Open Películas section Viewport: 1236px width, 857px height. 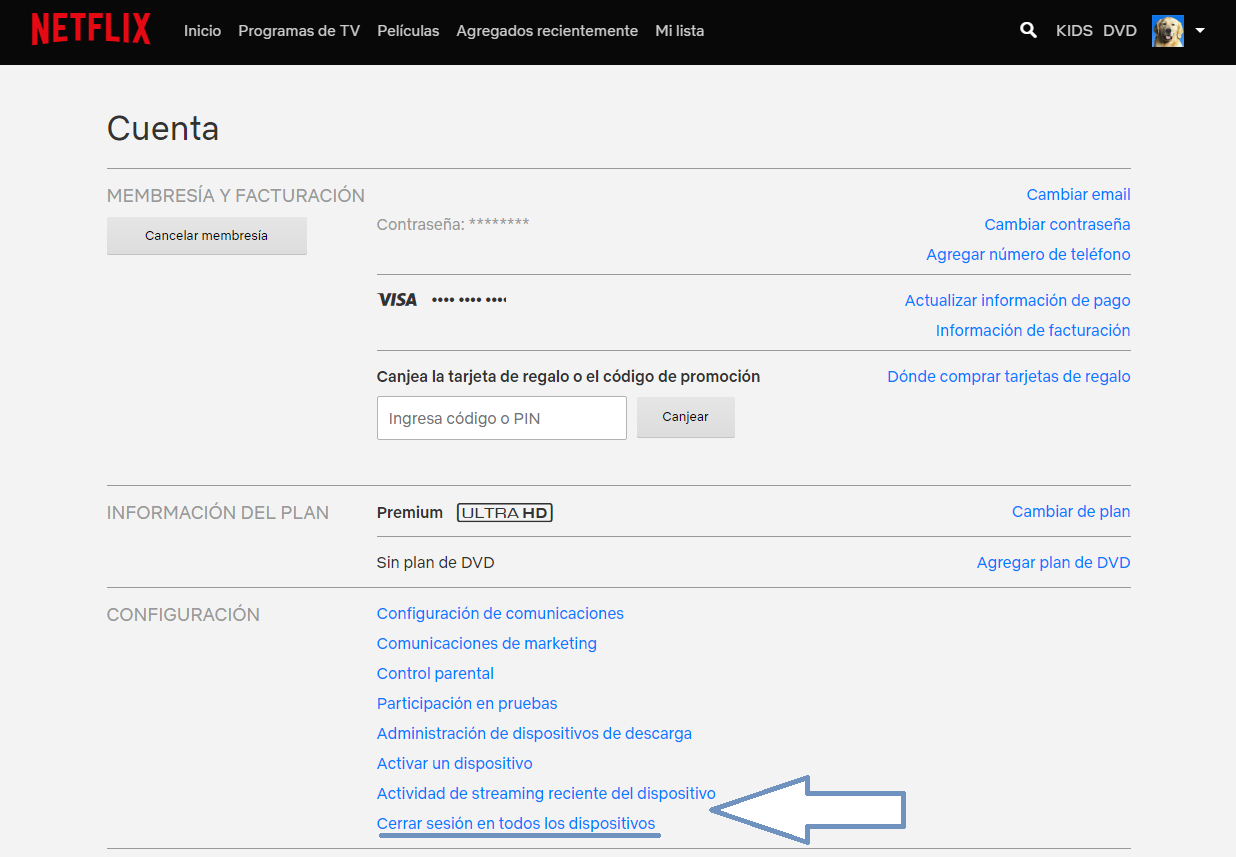408,31
